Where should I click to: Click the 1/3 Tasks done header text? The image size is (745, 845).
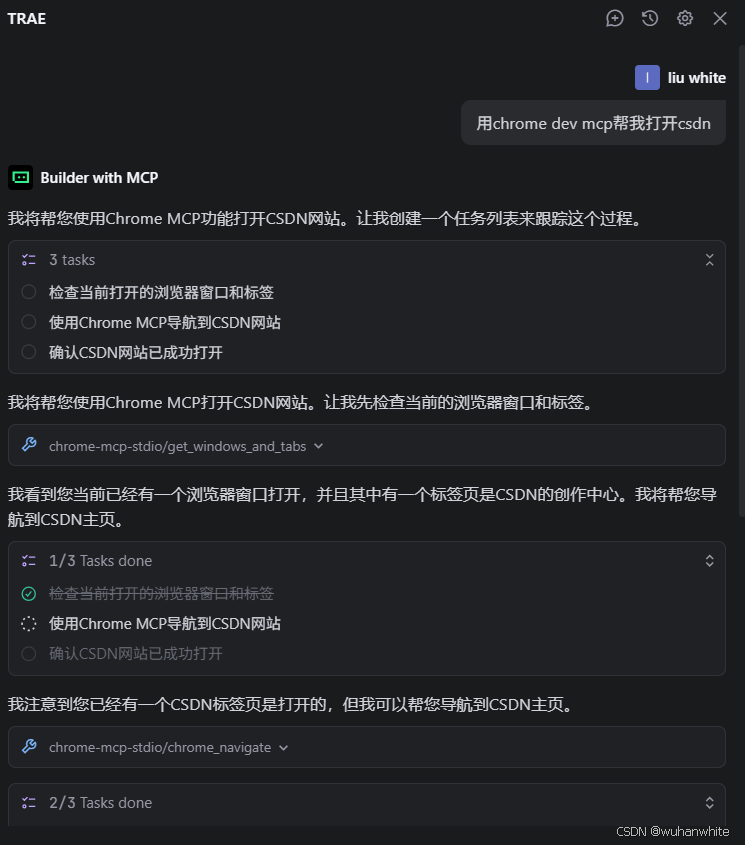101,561
